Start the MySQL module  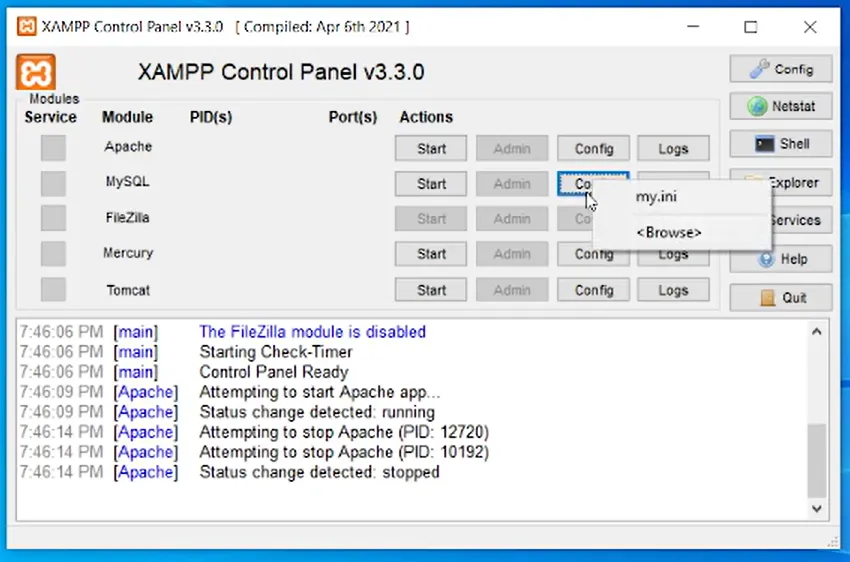point(431,184)
